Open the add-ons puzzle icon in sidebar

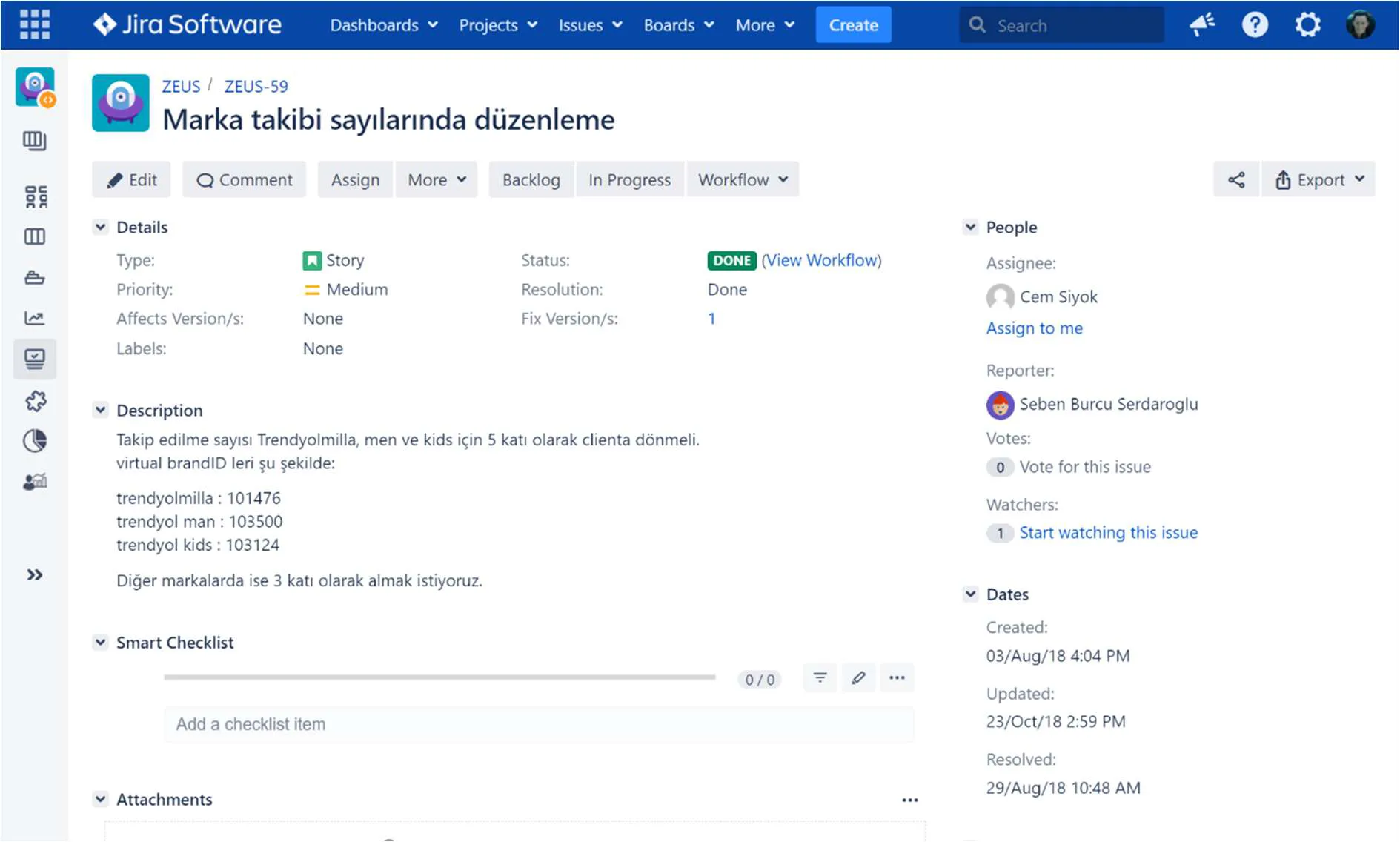point(35,401)
